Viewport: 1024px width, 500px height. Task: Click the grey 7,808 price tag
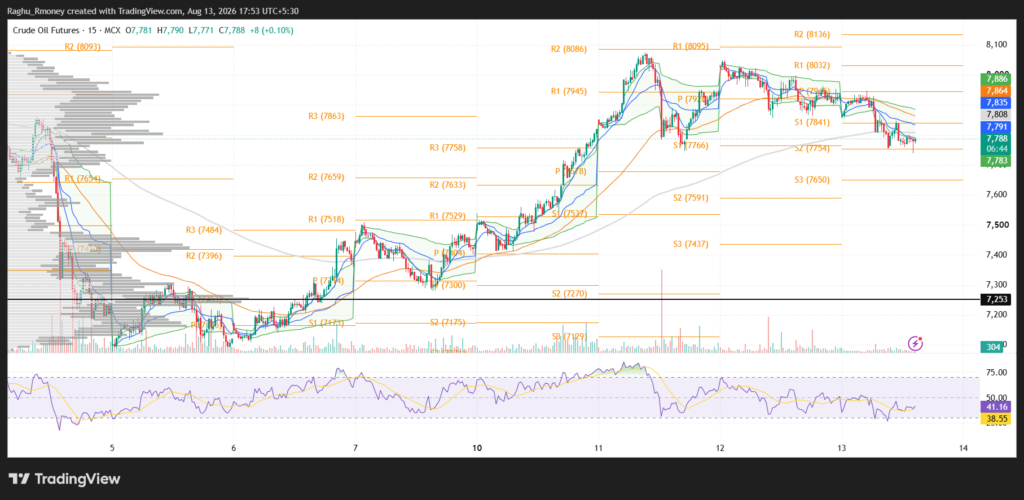pos(997,114)
